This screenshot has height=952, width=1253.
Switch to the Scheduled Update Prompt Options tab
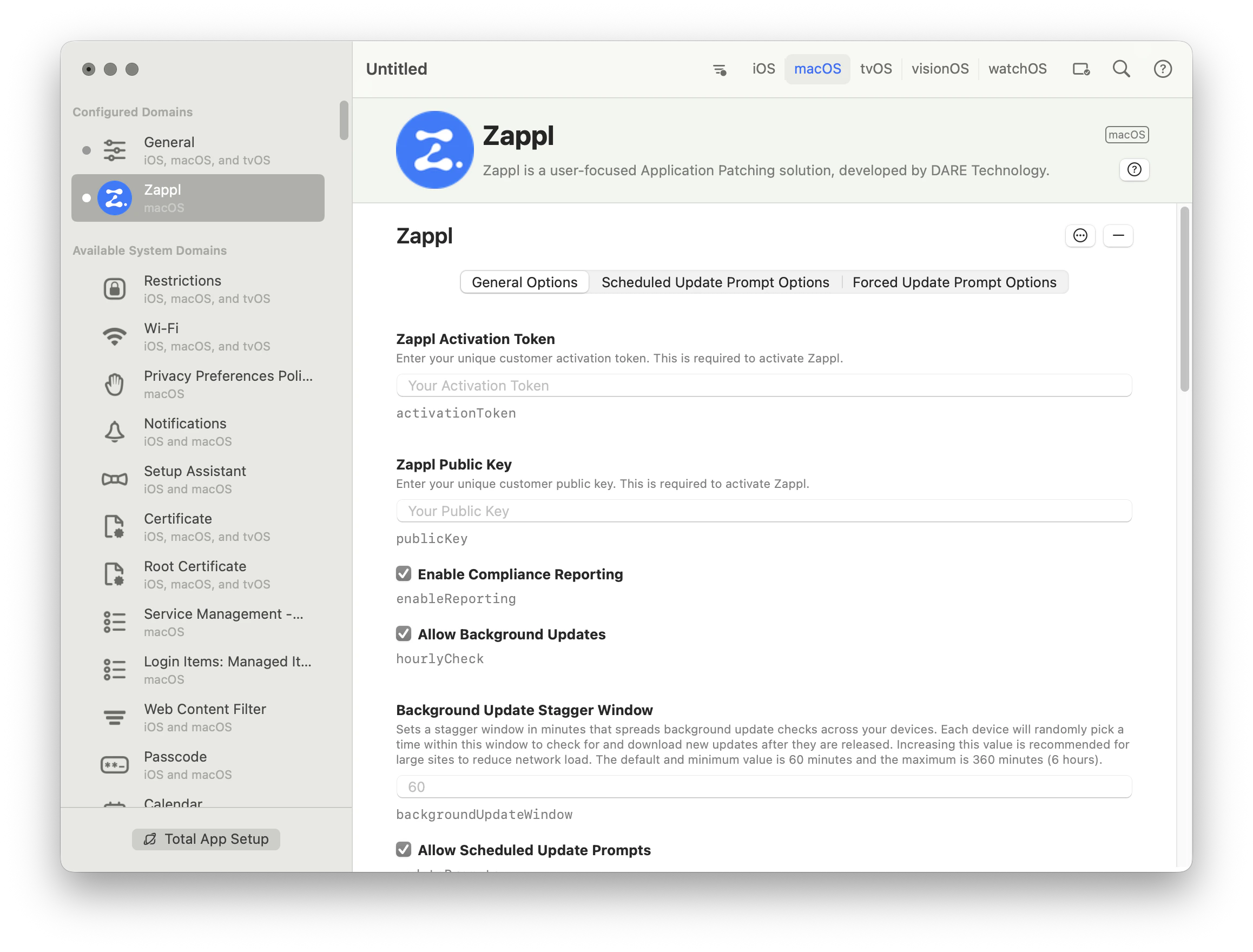[715, 282]
